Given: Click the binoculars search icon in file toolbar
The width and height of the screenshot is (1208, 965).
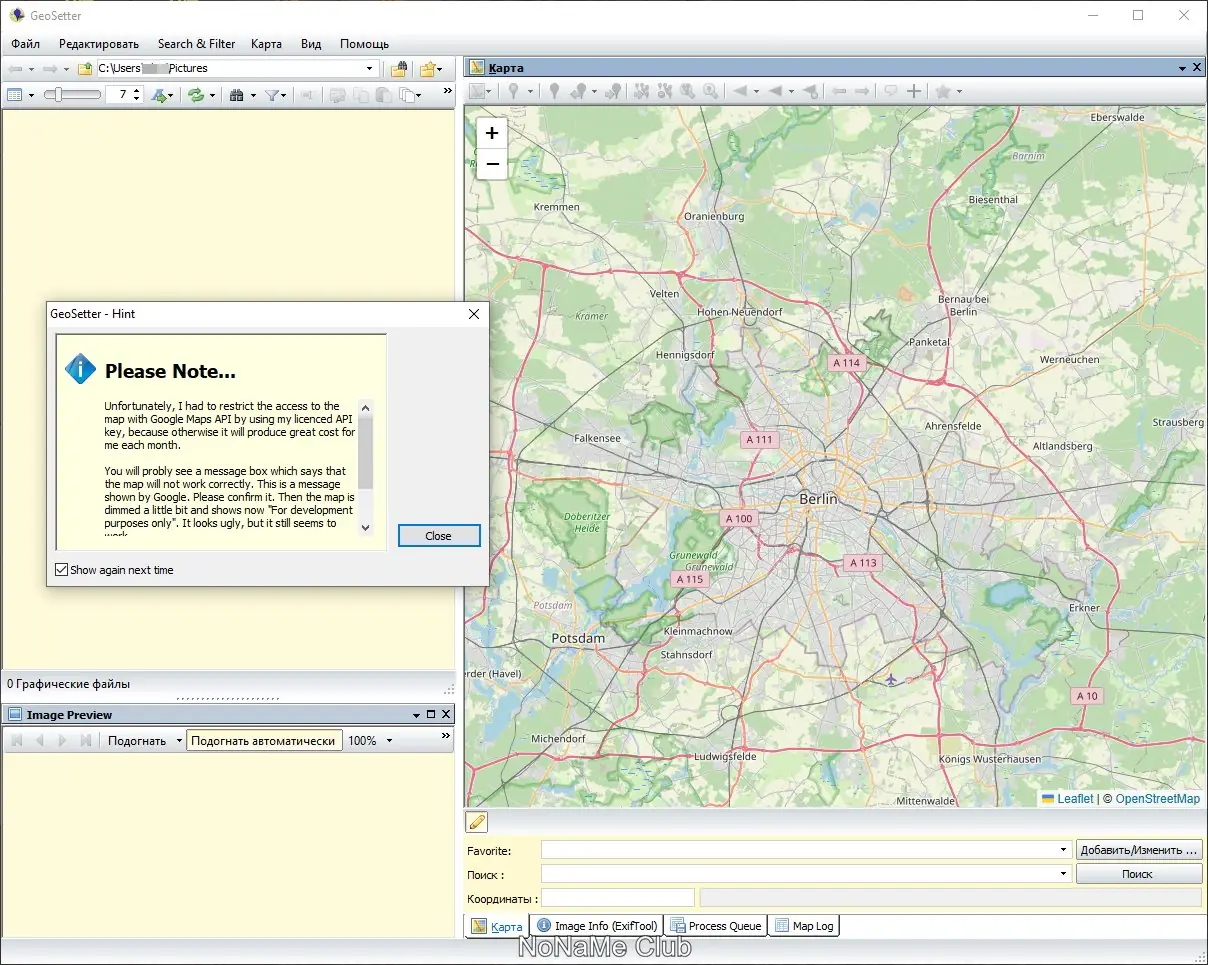Looking at the screenshot, I should (x=237, y=95).
